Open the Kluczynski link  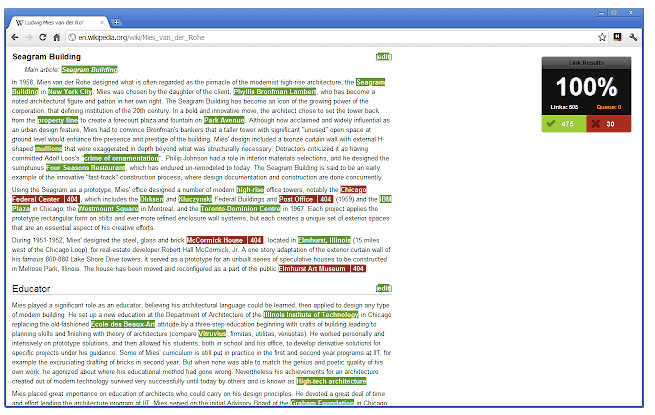click(x=195, y=199)
